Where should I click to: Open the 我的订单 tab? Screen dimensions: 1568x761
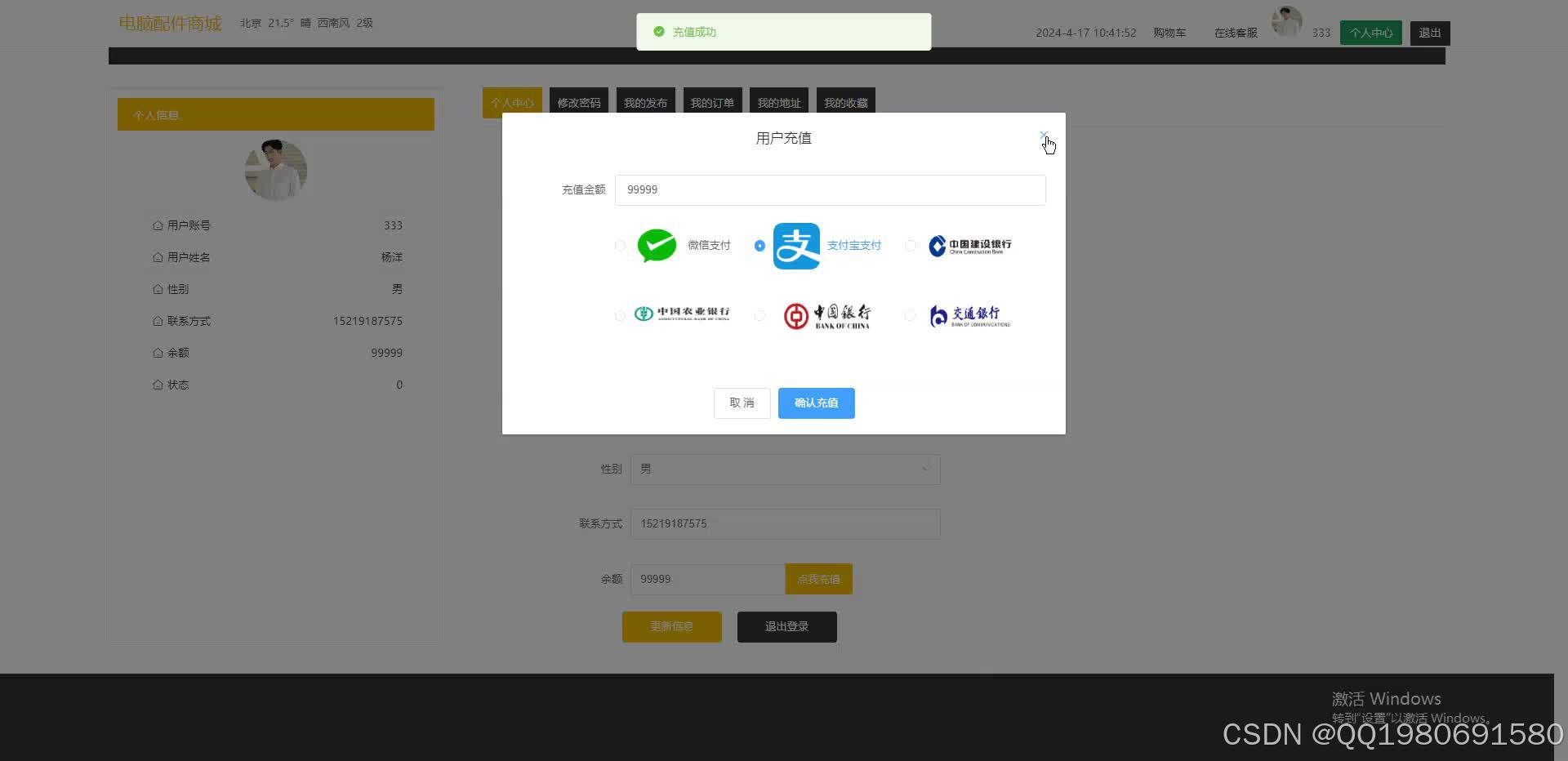(711, 102)
